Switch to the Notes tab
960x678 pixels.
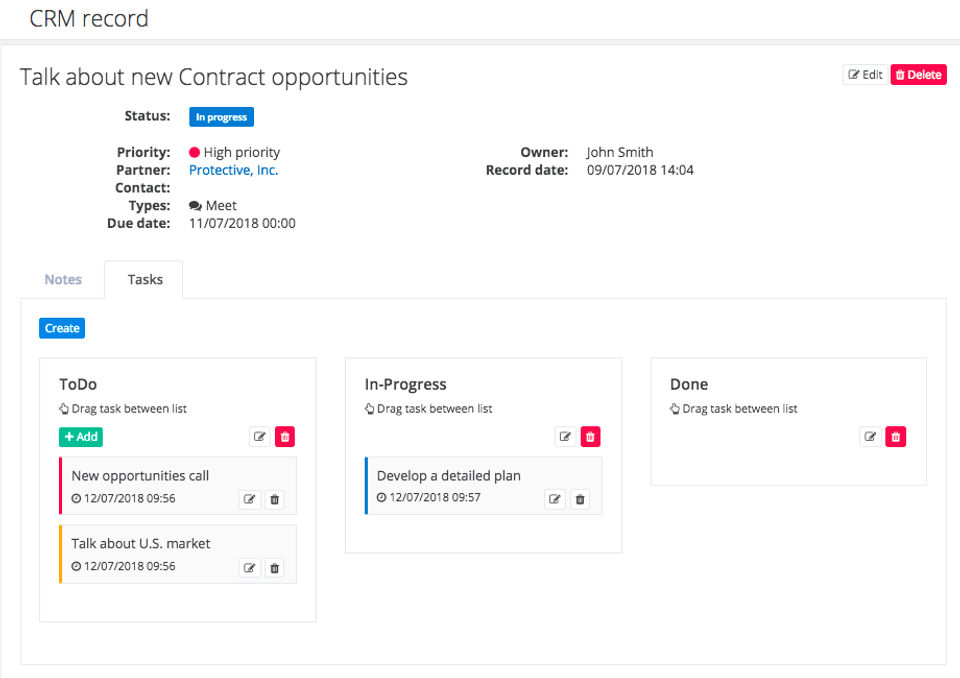pyautogui.click(x=63, y=280)
